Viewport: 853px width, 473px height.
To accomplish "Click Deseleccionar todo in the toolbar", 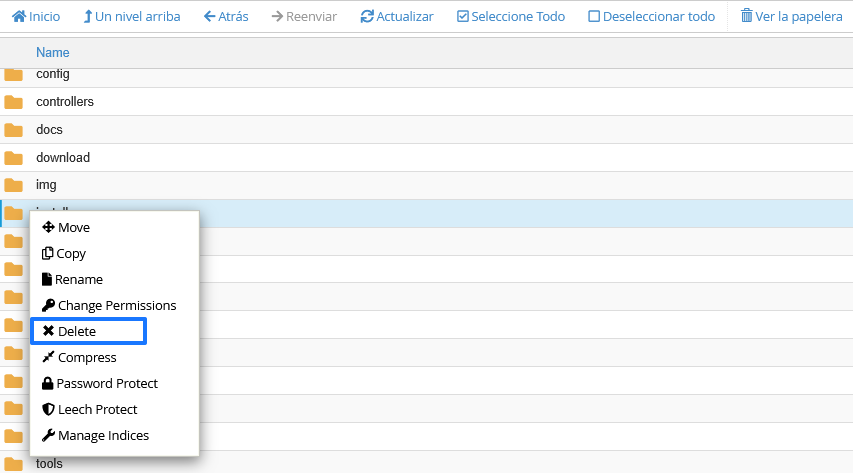I will tap(651, 16).
